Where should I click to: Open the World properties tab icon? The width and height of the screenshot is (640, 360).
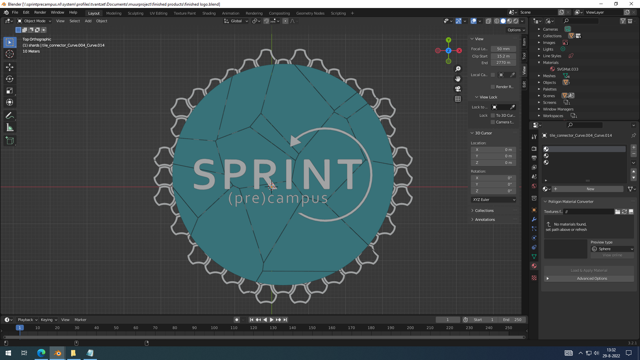(x=534, y=186)
